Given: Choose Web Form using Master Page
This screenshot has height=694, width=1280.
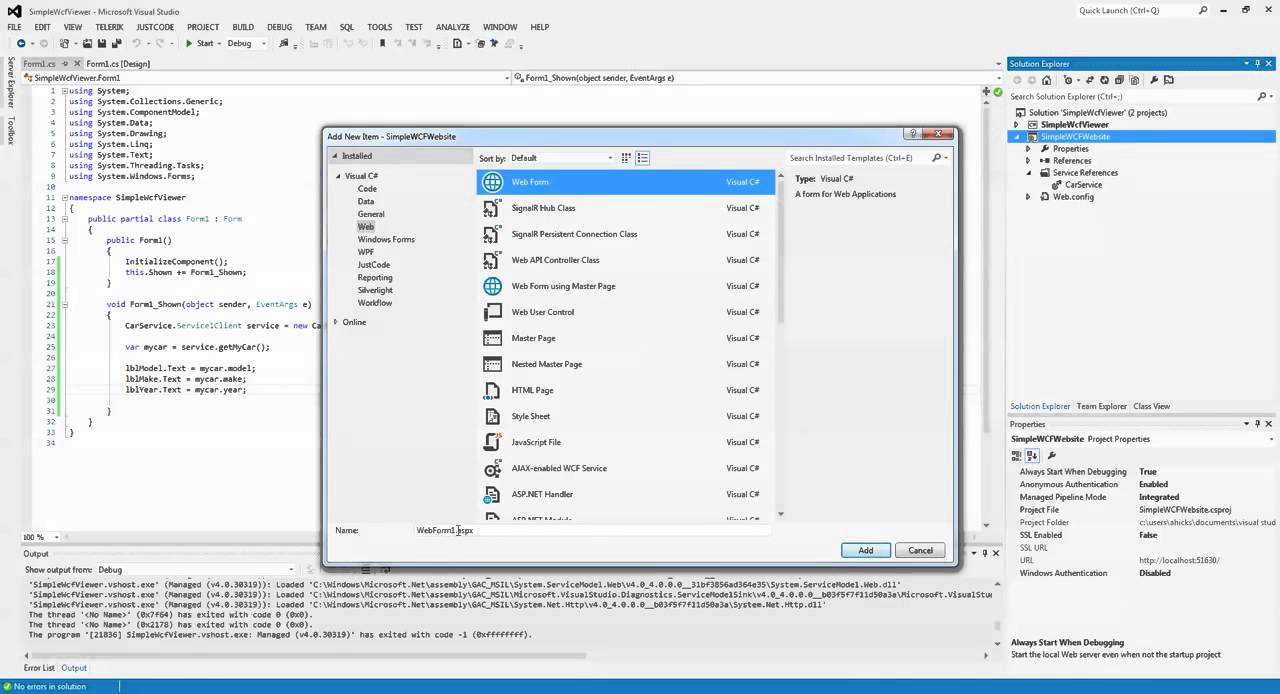Looking at the screenshot, I should tap(625, 286).
